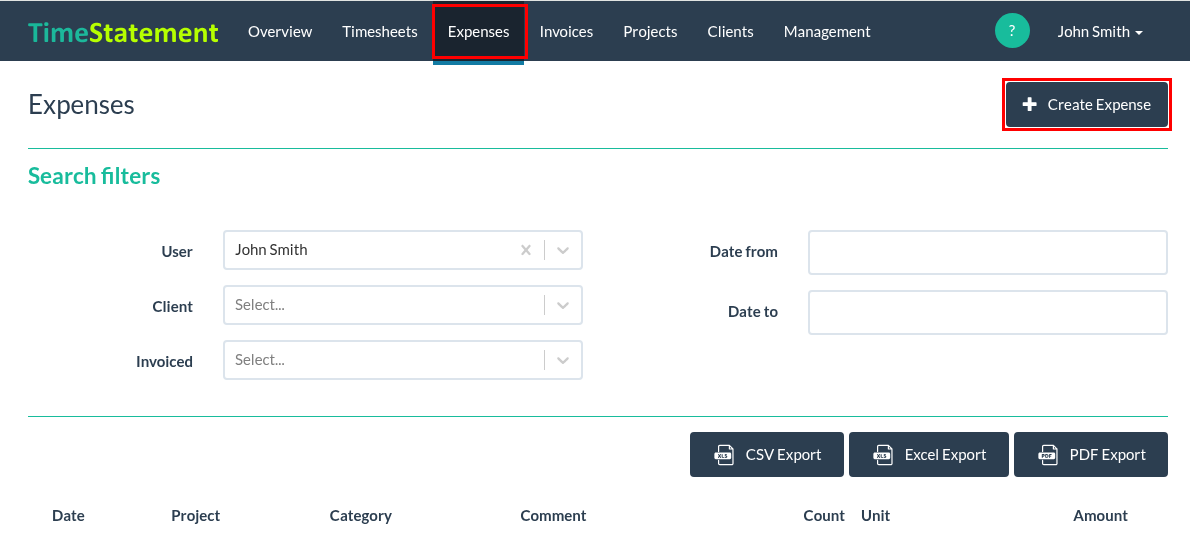Click the Excel Export file icon
This screenshot has width=1190, height=534.
(883, 454)
